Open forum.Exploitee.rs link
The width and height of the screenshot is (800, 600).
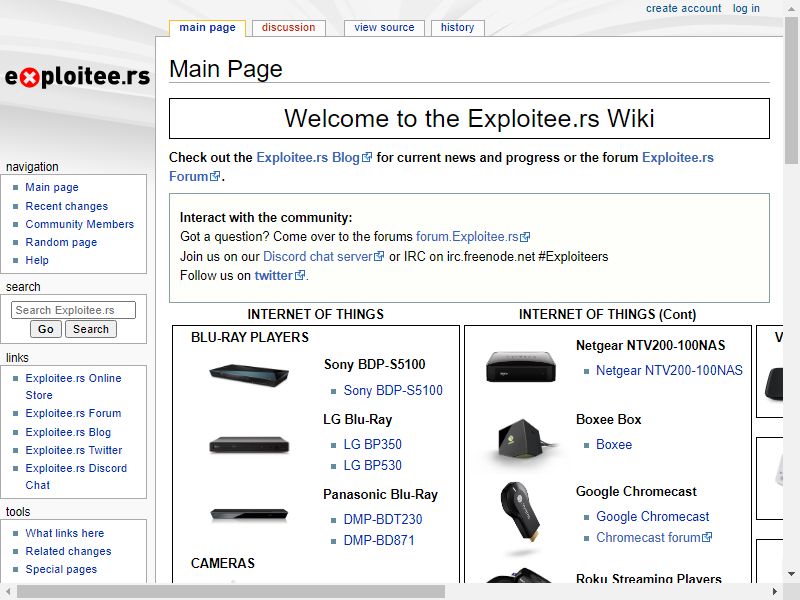(x=473, y=236)
